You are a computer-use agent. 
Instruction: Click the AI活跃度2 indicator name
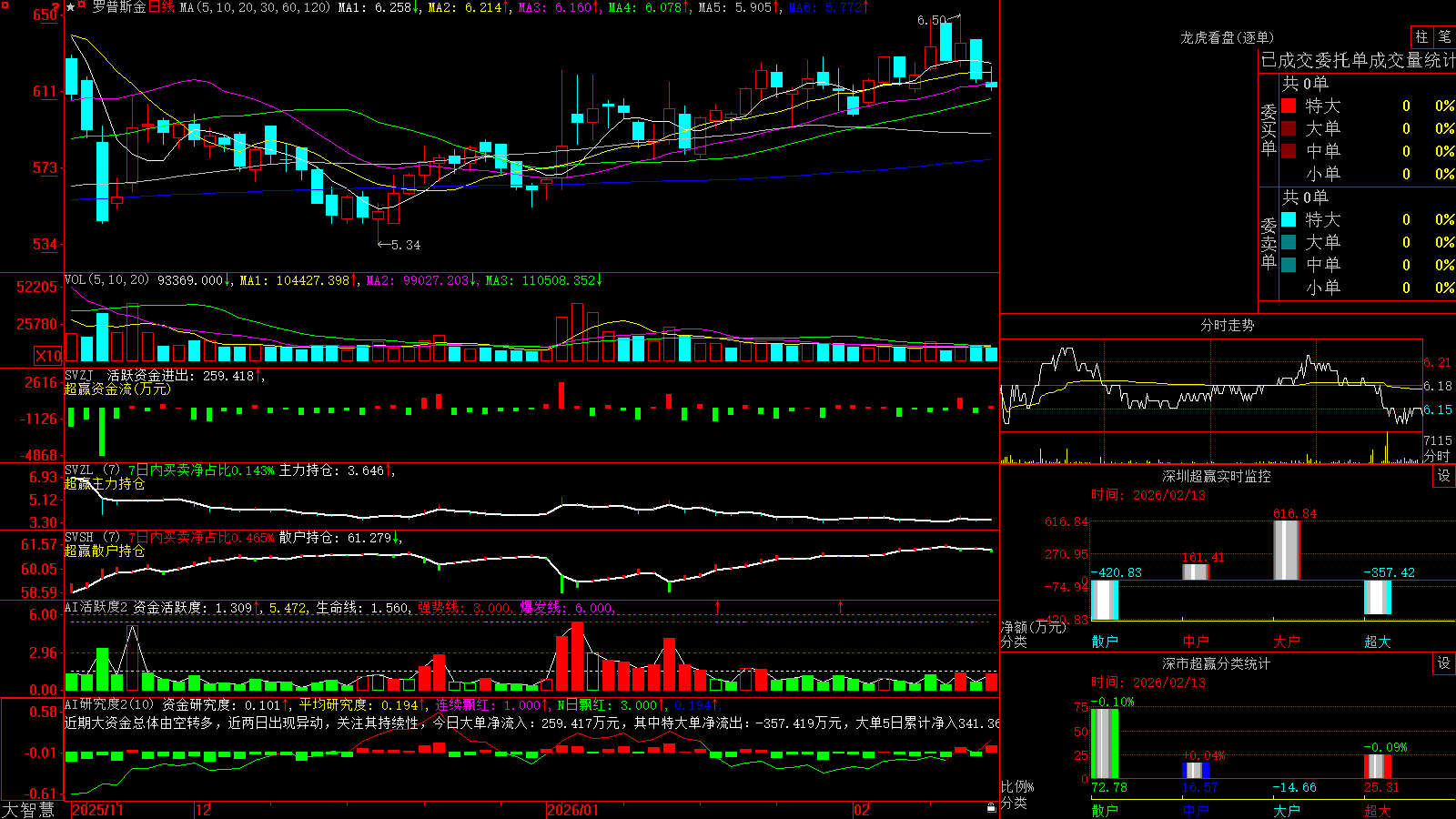click(x=96, y=607)
